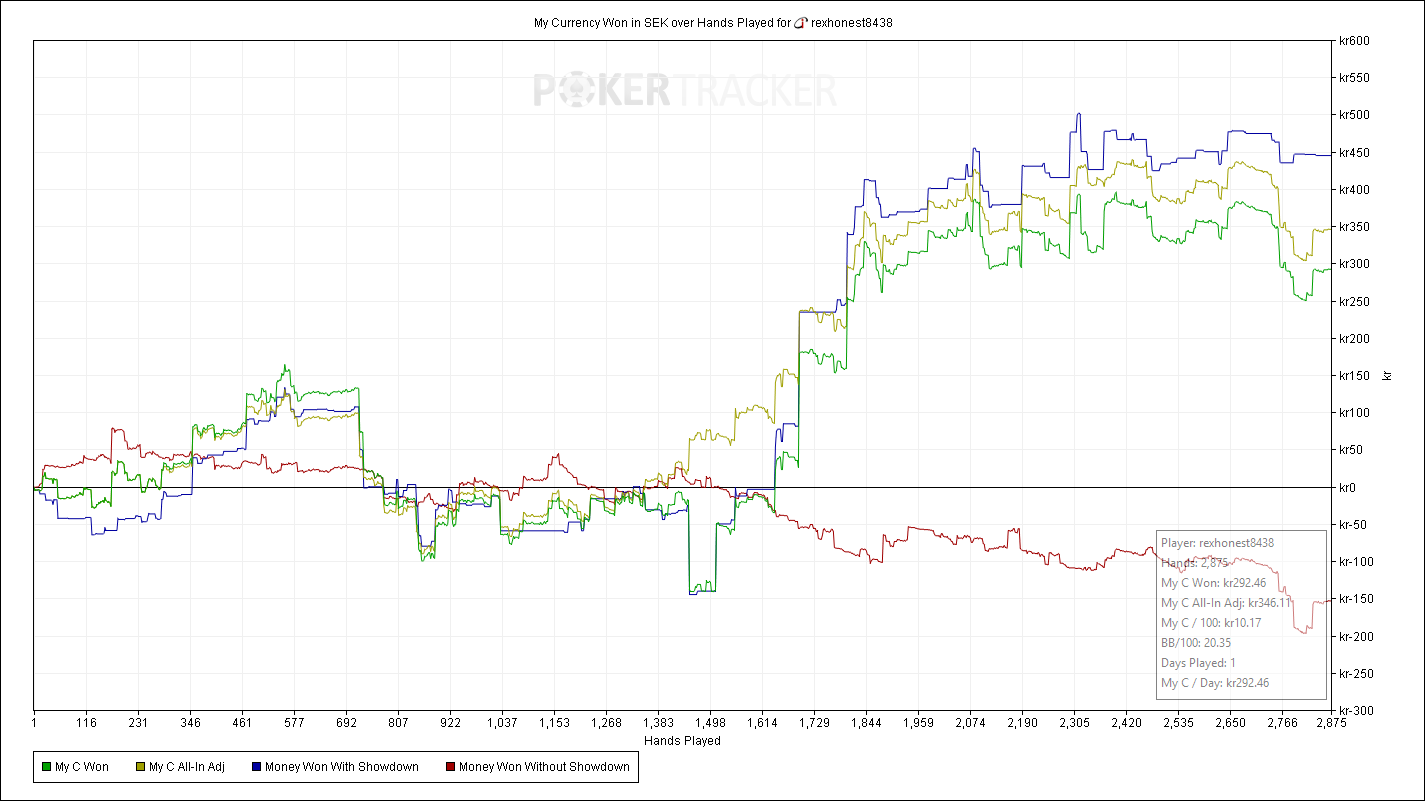Click the '2,305' x-axis tick label
Image resolution: width=1425 pixels, height=801 pixels.
click(1074, 722)
